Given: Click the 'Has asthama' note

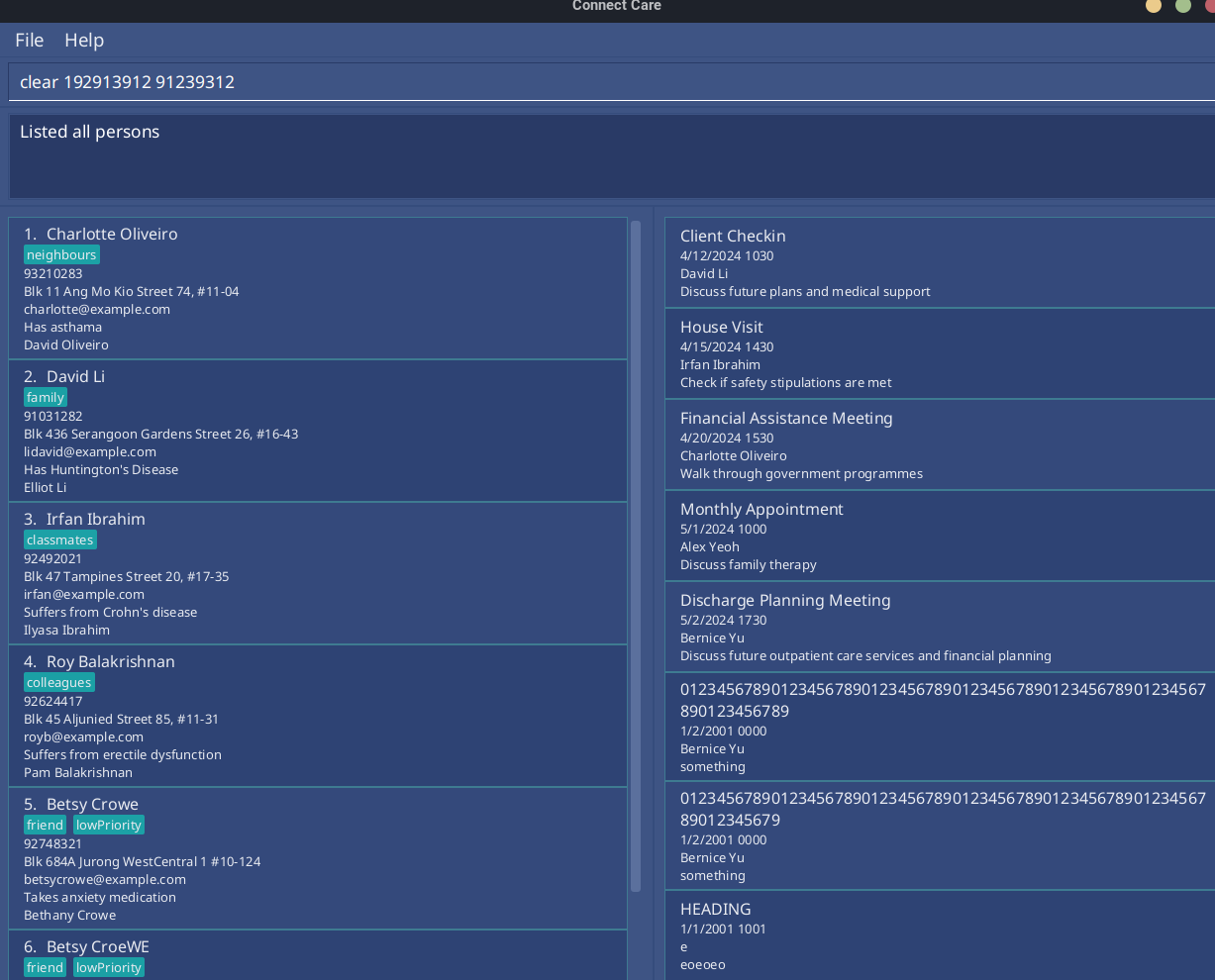Looking at the screenshot, I should point(62,327).
